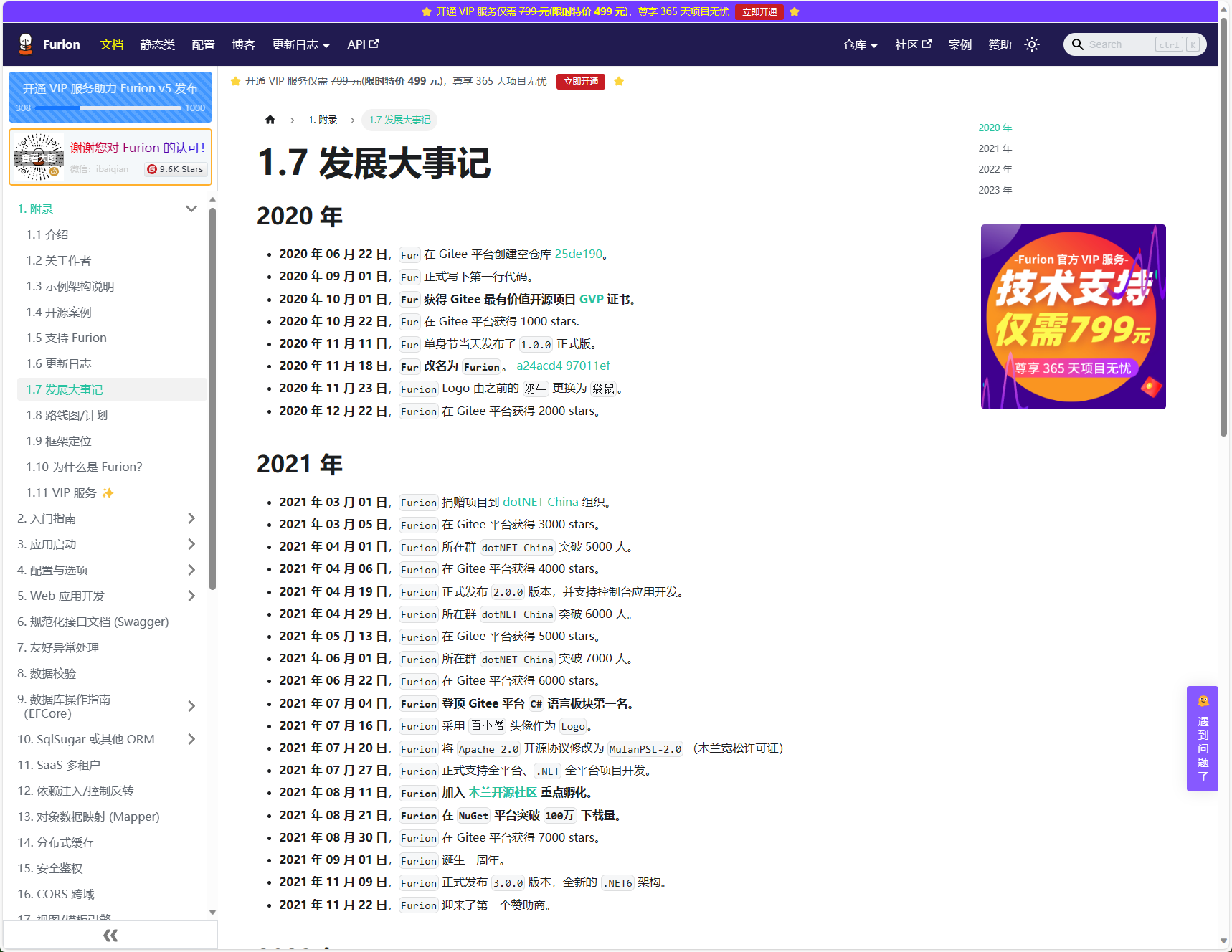Click the 9.6K Stars Gitee badge
Image resolution: width=1232 pixels, height=952 pixels.
click(x=176, y=169)
